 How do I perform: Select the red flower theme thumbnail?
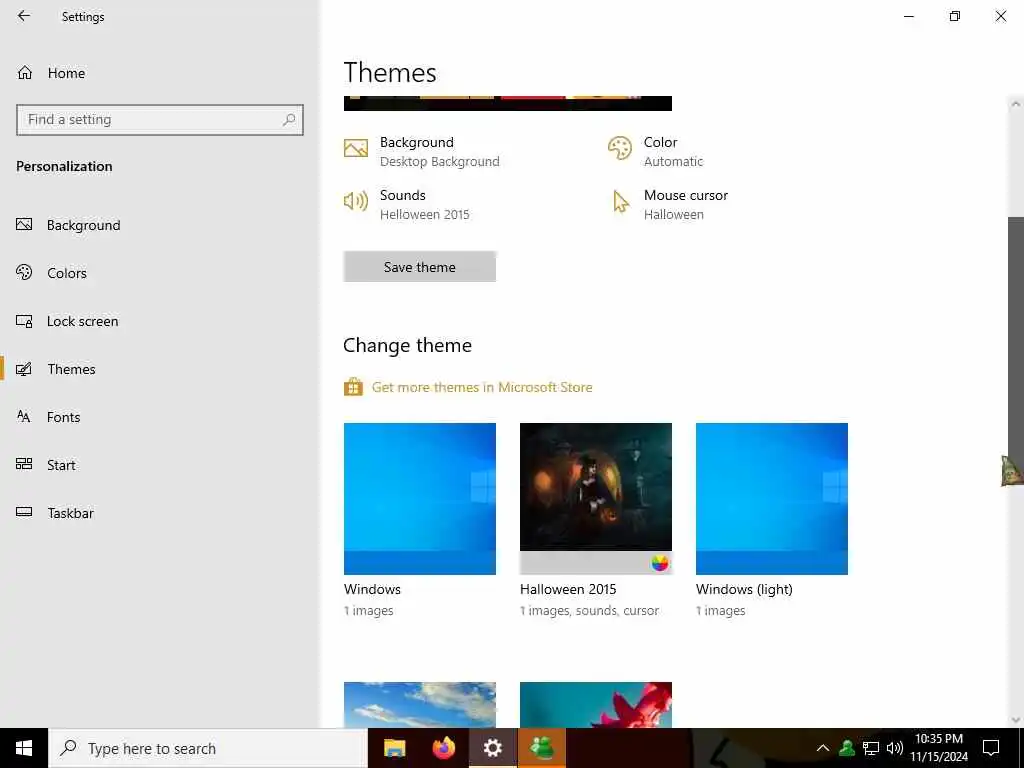point(596,705)
